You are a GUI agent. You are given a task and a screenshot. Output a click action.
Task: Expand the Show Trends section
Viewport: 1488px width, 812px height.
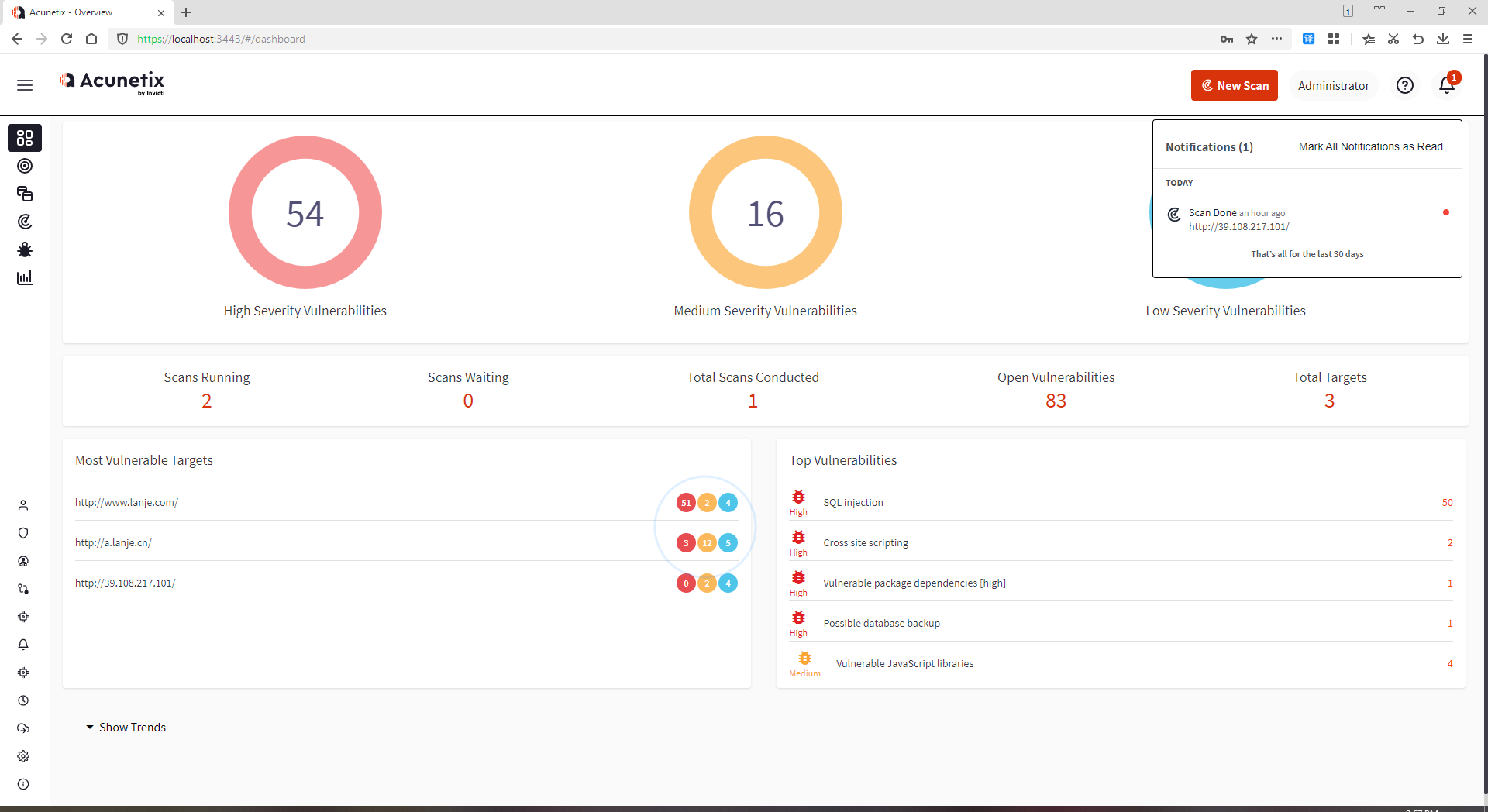pos(126,727)
